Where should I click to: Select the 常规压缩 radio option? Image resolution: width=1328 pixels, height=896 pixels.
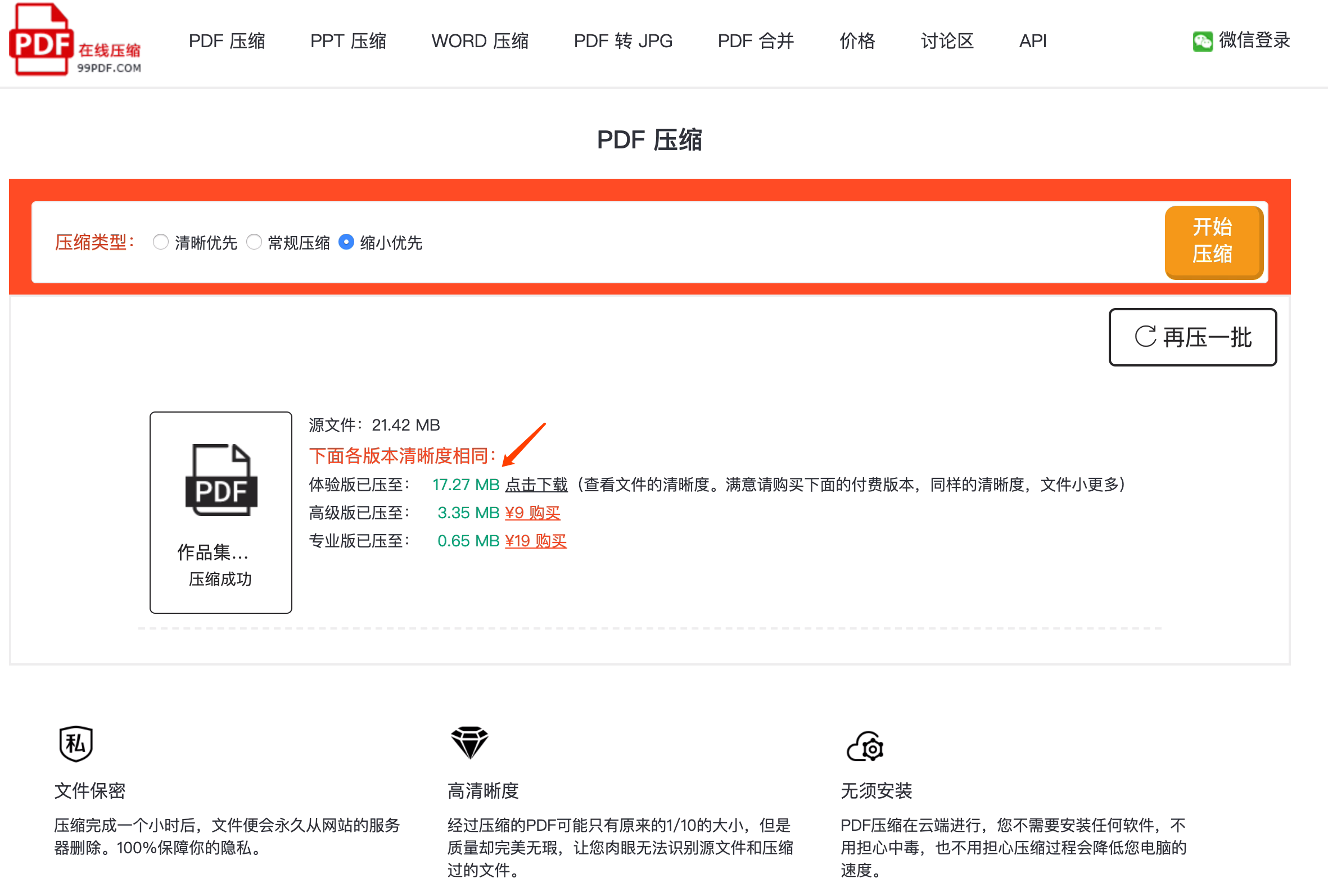click(254, 242)
